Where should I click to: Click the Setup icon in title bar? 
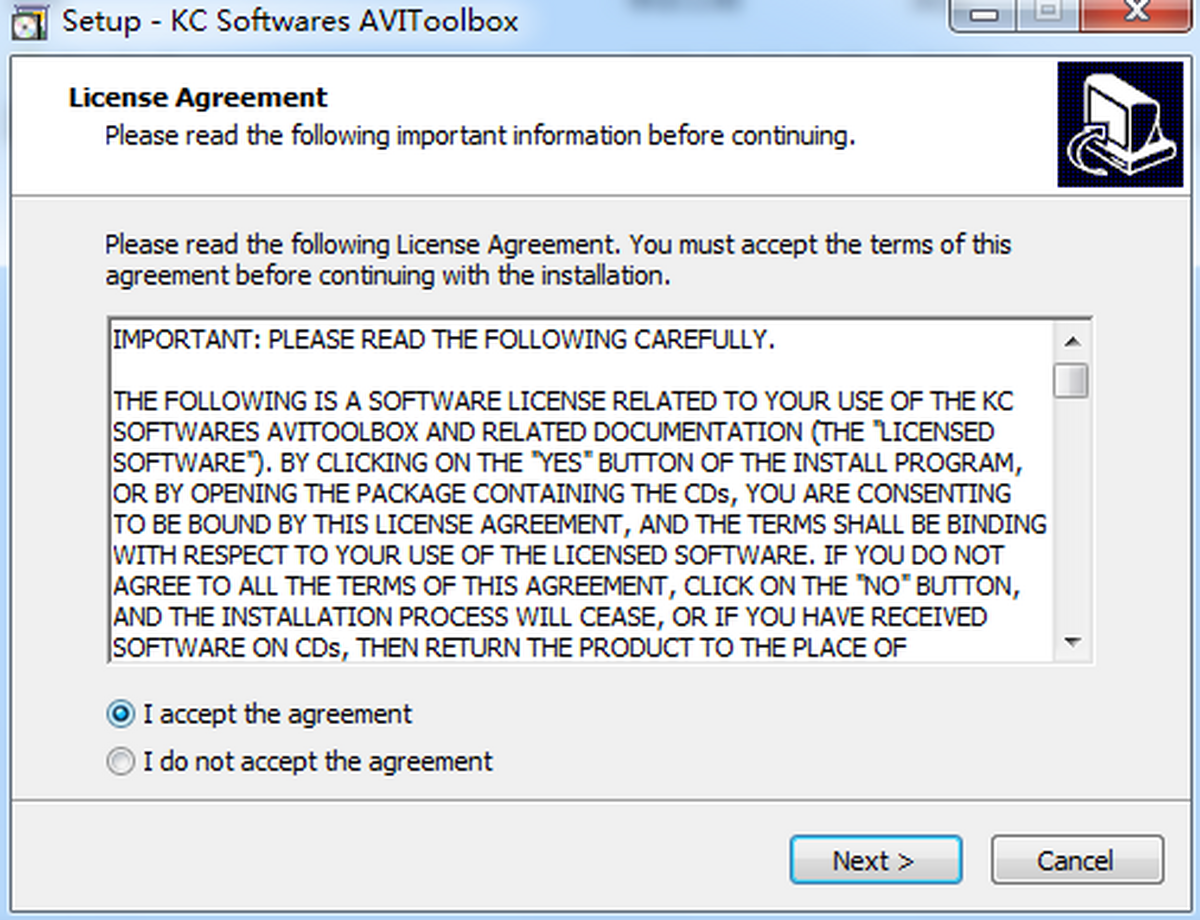click(x=35, y=23)
